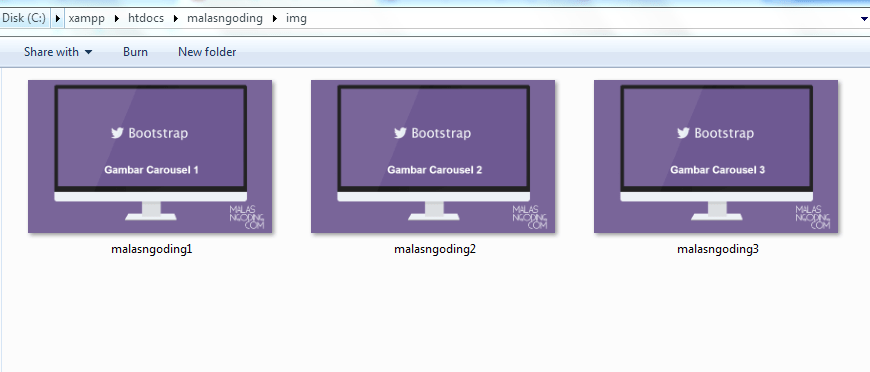Go to the xampp folder breadcrumb
This screenshot has height=372, width=870.
pyautogui.click(x=87, y=18)
